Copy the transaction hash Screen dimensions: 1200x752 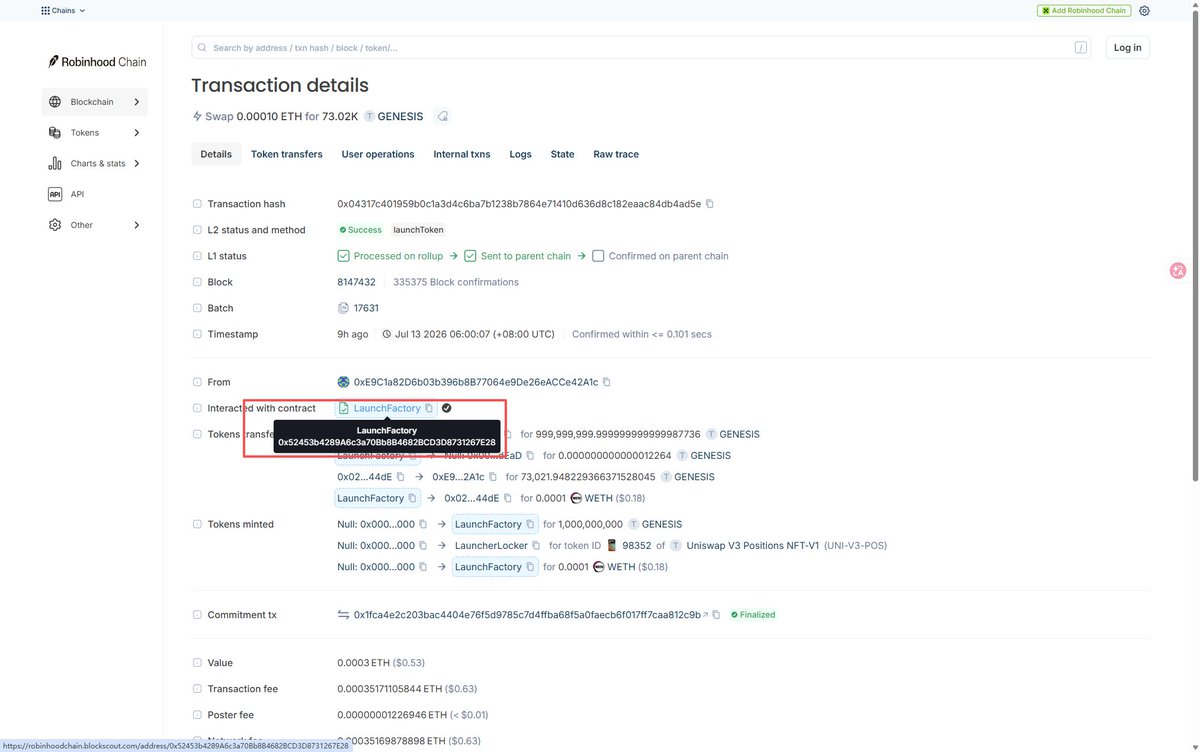pos(710,204)
